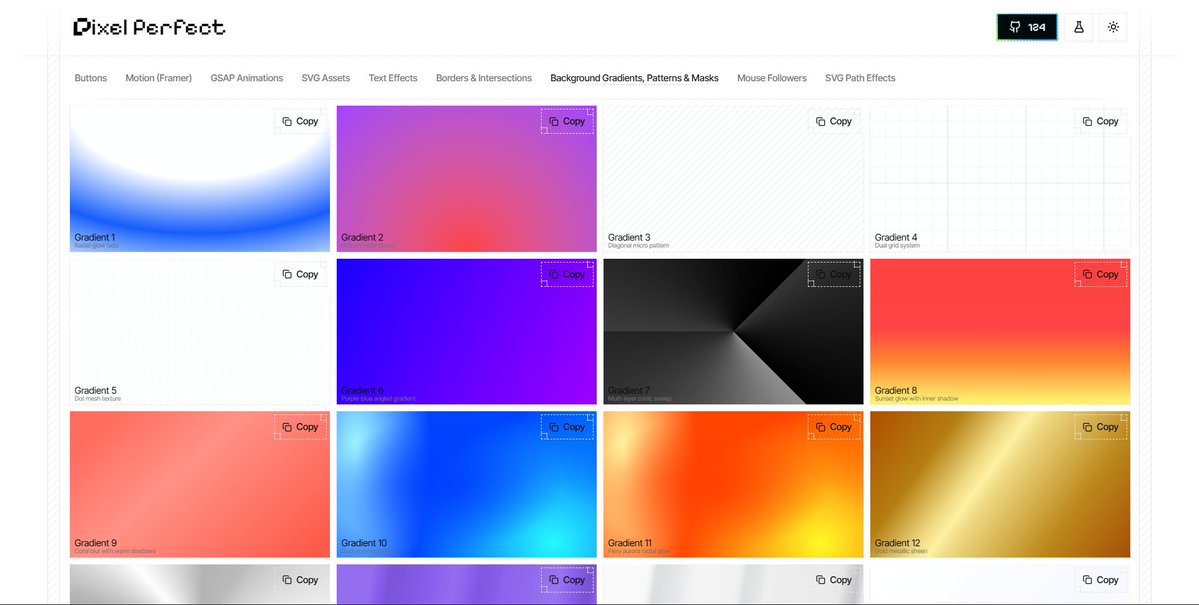Switch to the Buttons tab

(91, 78)
